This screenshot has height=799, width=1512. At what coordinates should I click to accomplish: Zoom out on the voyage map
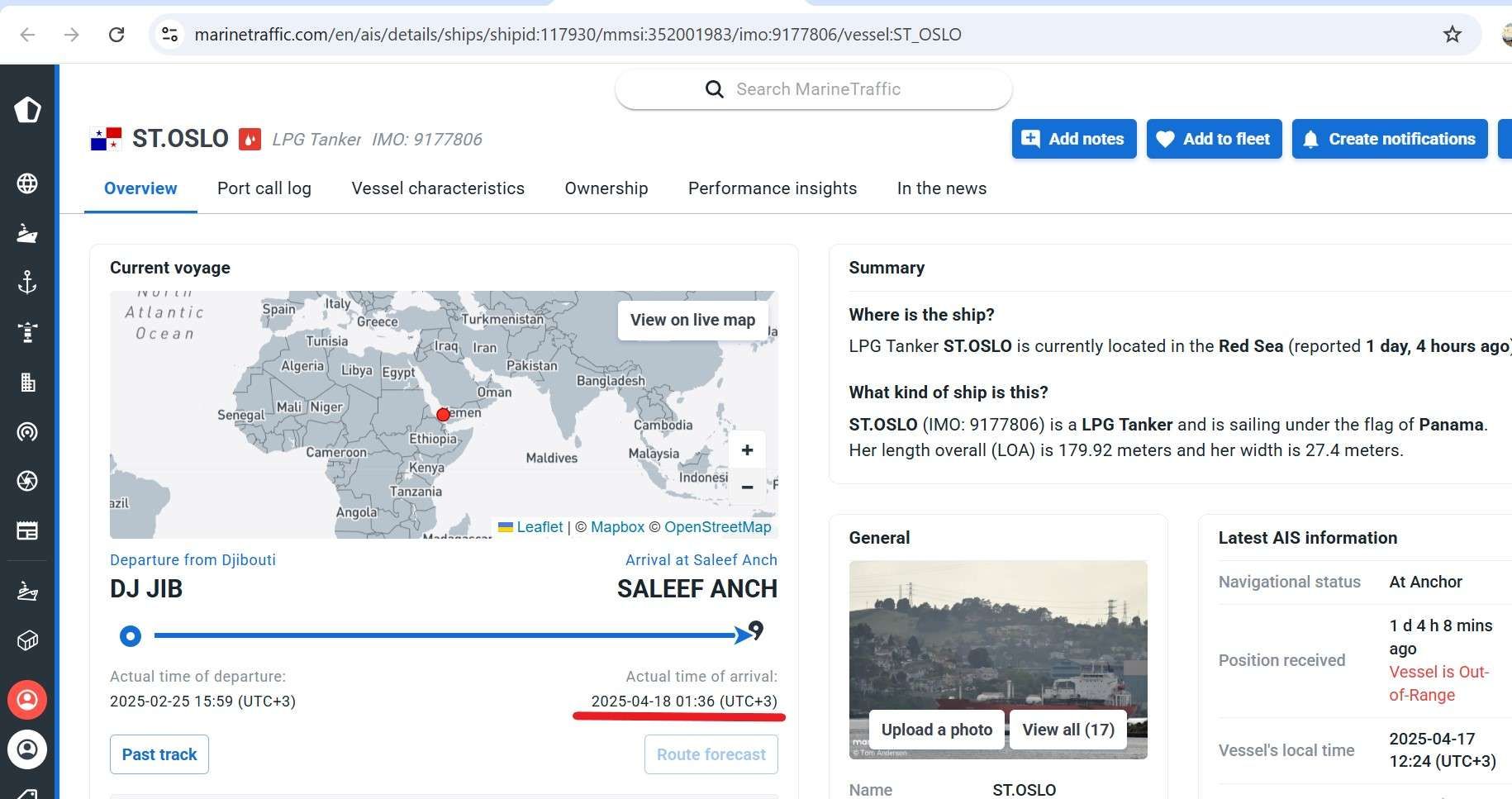(747, 487)
